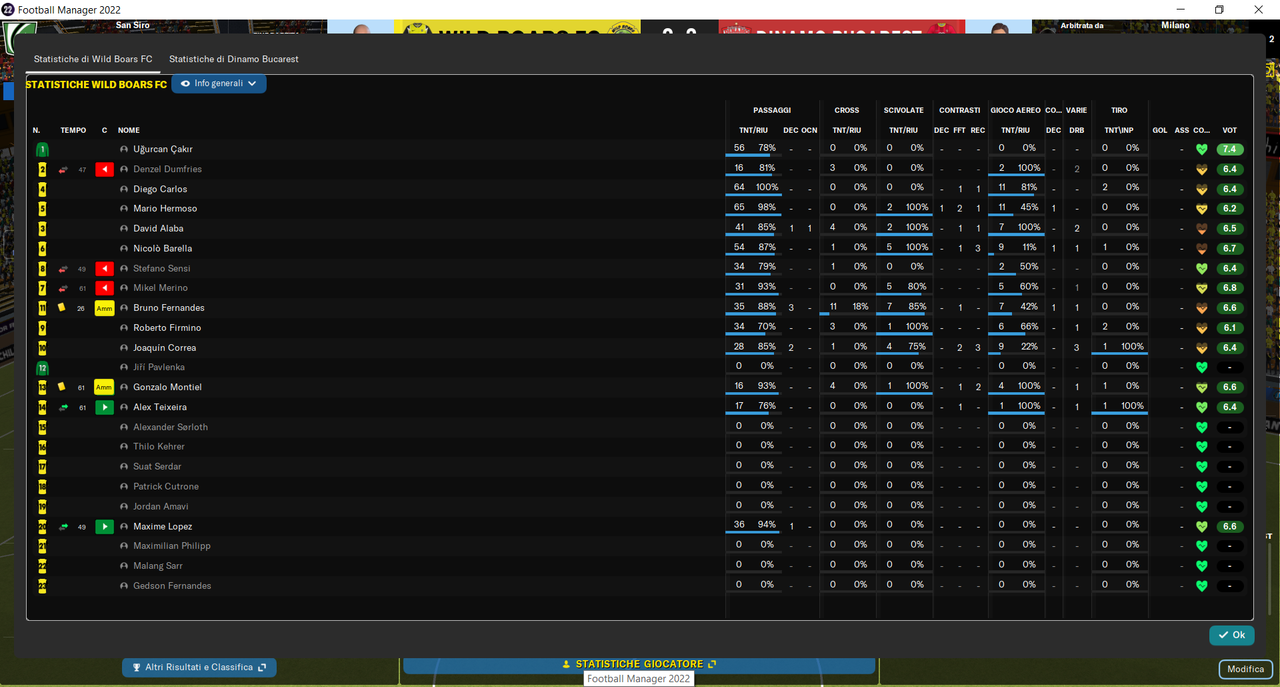Click the small swap-arrows icon in Mikel Merino's row

point(63,288)
